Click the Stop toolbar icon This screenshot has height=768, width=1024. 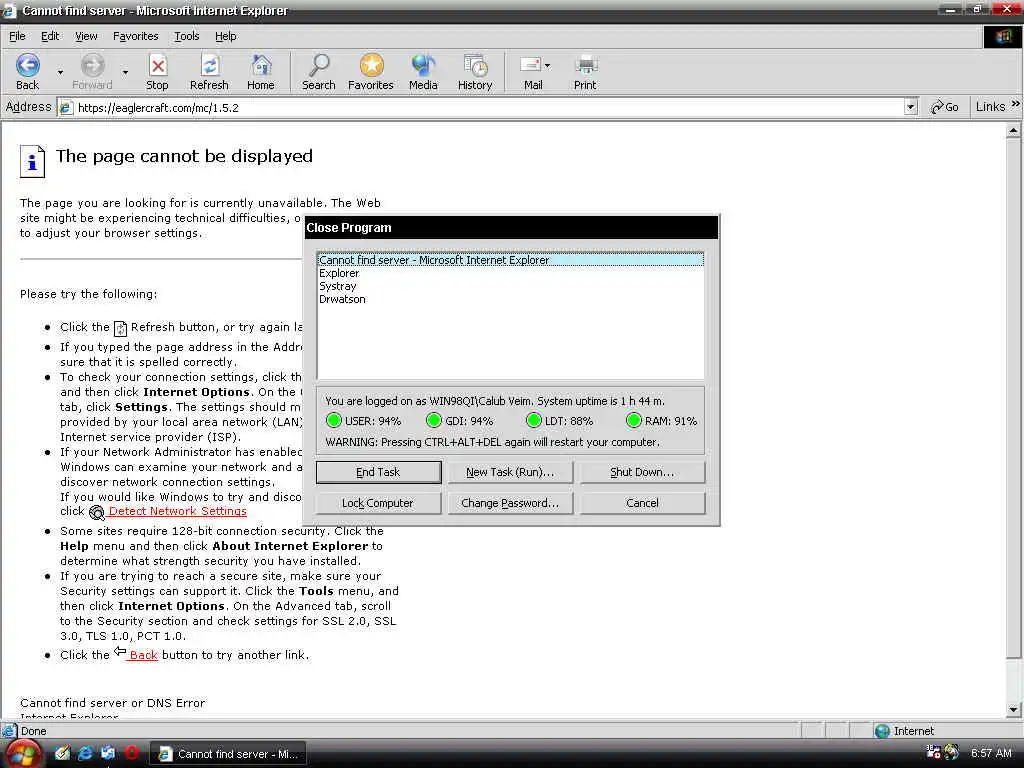pyautogui.click(x=157, y=65)
